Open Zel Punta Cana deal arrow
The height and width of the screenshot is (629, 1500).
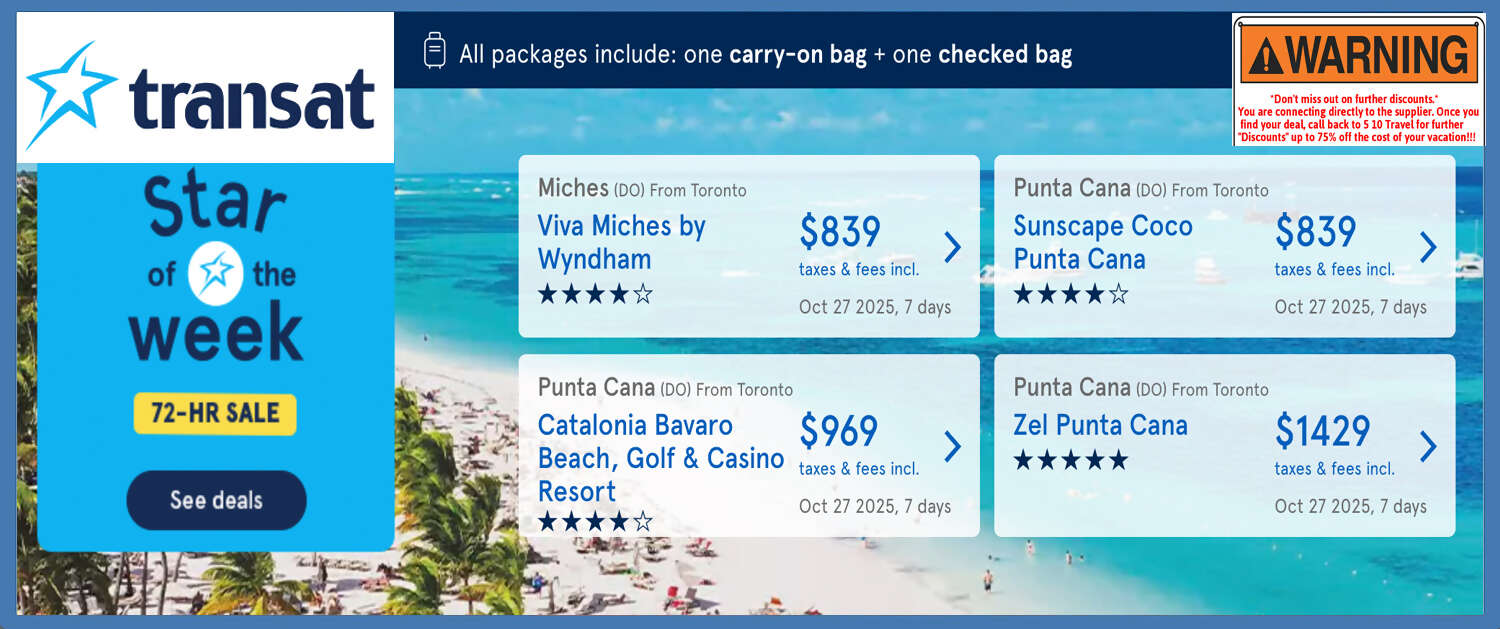pos(1428,446)
